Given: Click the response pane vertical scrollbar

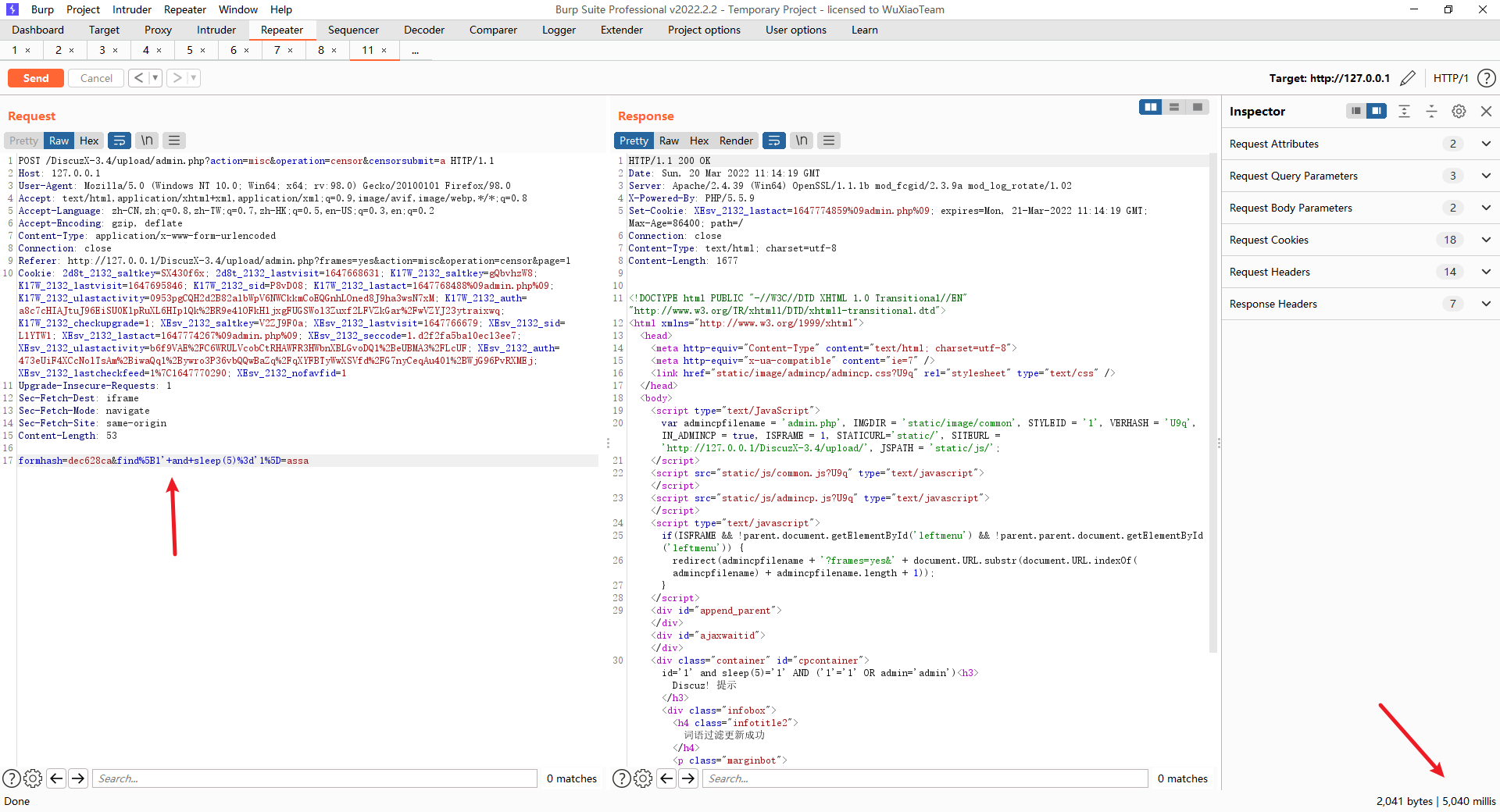Looking at the screenshot, I should pyautogui.click(x=1213, y=402).
